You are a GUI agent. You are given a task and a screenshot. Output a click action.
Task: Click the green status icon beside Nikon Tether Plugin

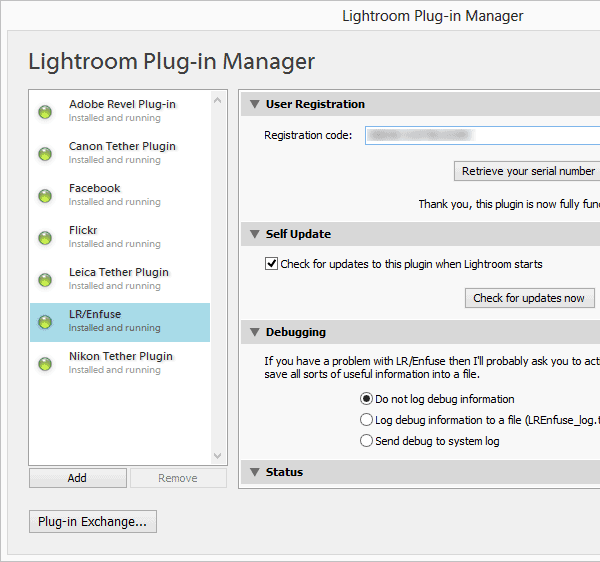[45, 364]
